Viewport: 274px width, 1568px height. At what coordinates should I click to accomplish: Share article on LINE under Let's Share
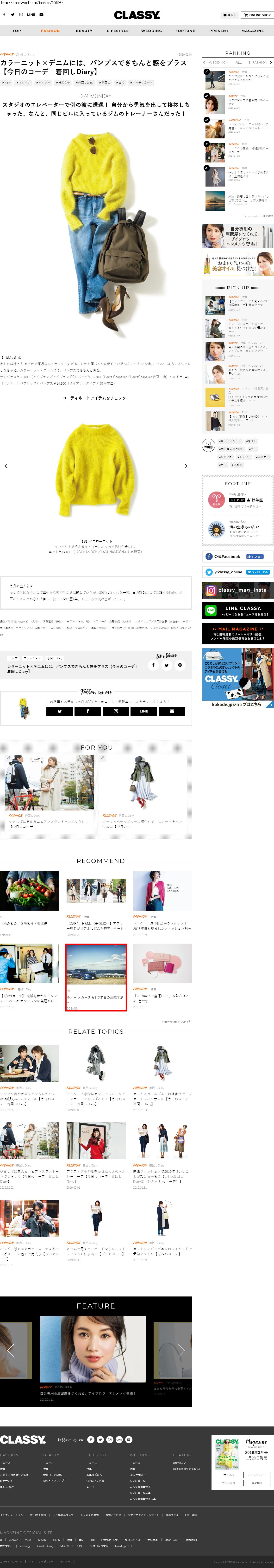[x=180, y=665]
